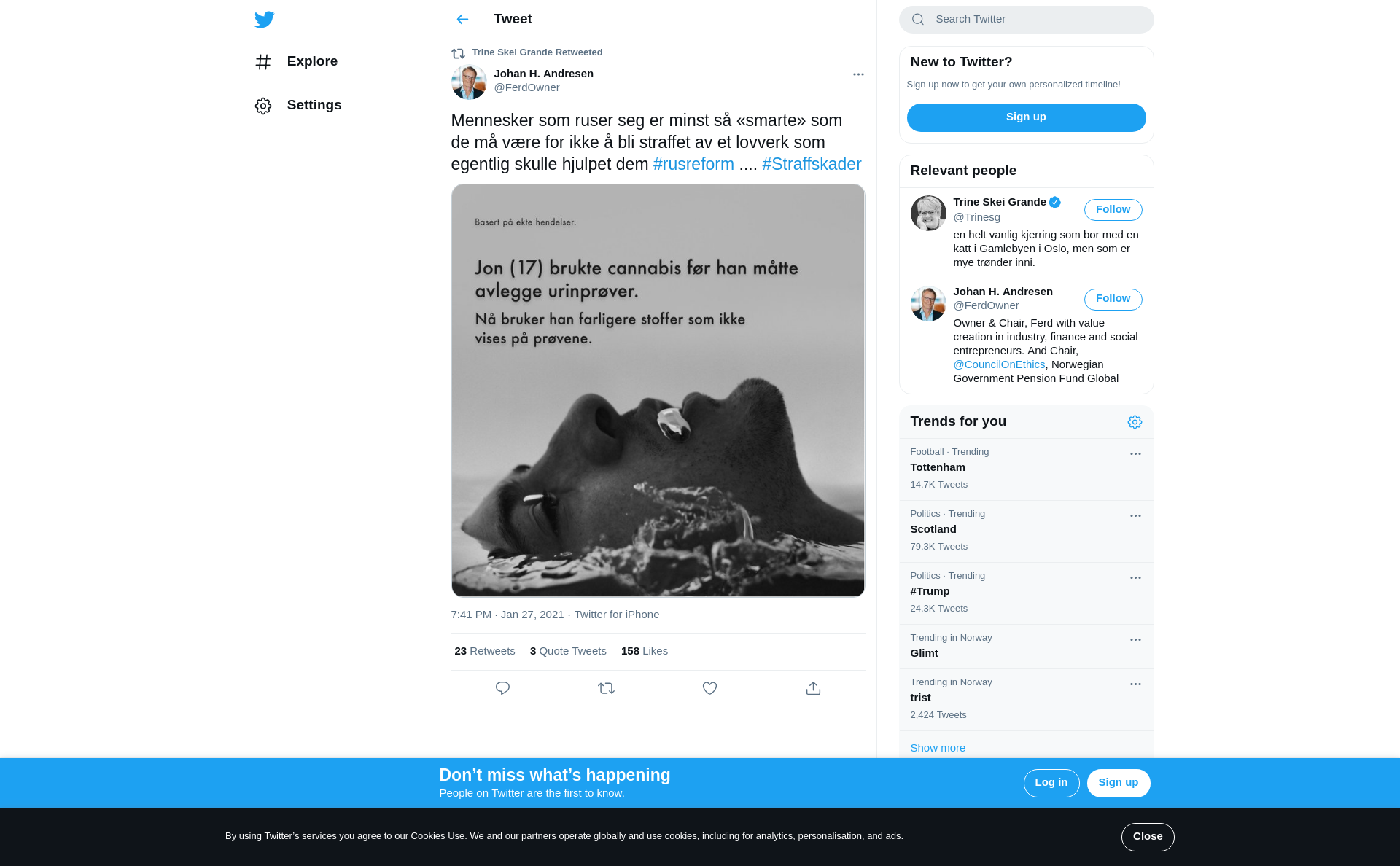Follow Trine Skei Grande
This screenshot has width=1400, height=866.
pos(1113,210)
